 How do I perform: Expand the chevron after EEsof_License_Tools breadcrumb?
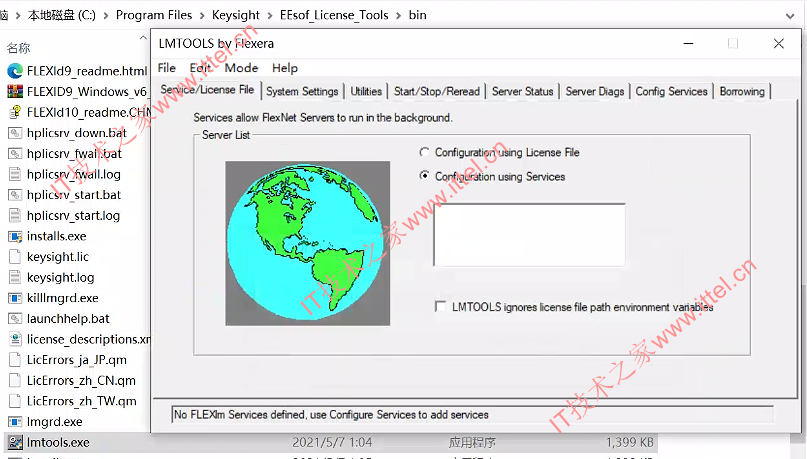tap(398, 15)
